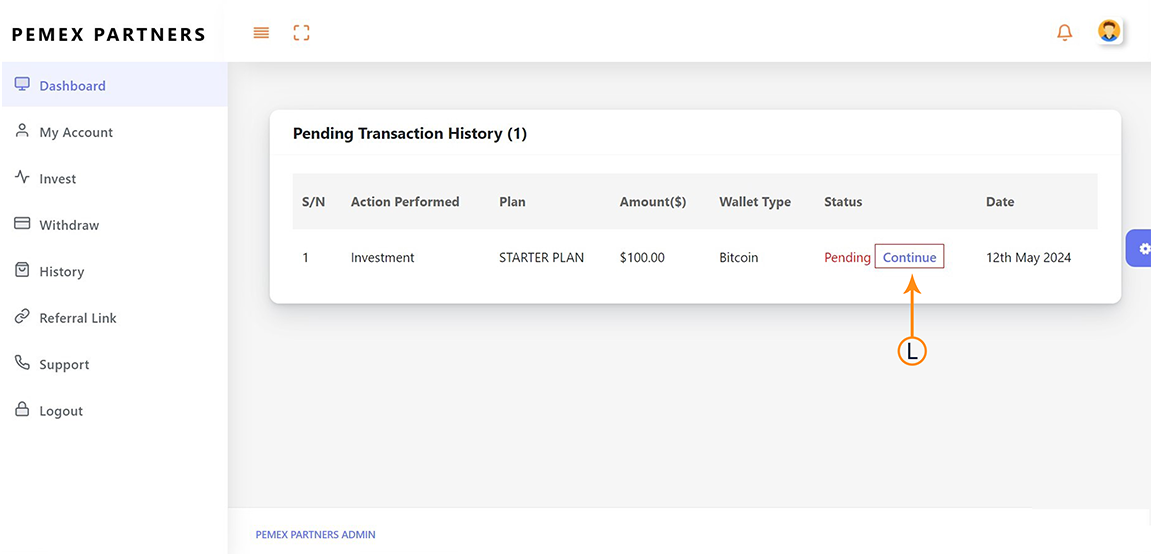Click the Referral Link chain icon

[22, 317]
